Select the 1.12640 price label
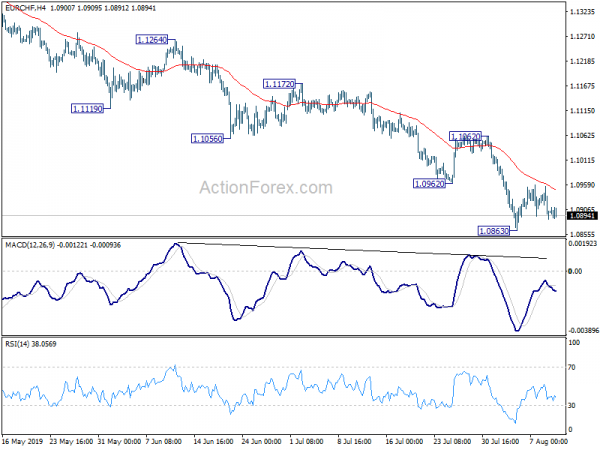 pyautogui.click(x=152, y=39)
